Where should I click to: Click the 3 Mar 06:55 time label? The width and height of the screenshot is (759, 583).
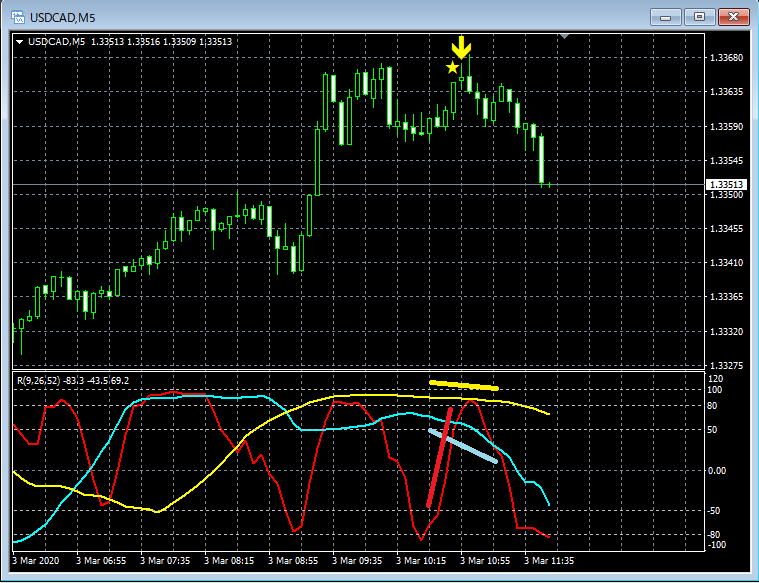click(x=101, y=561)
